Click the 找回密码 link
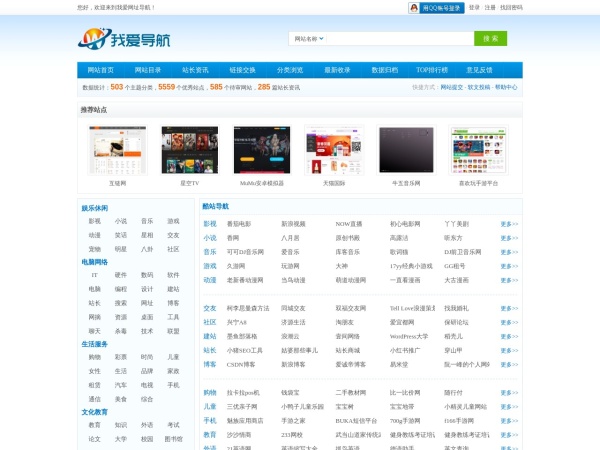 [x=510, y=7]
